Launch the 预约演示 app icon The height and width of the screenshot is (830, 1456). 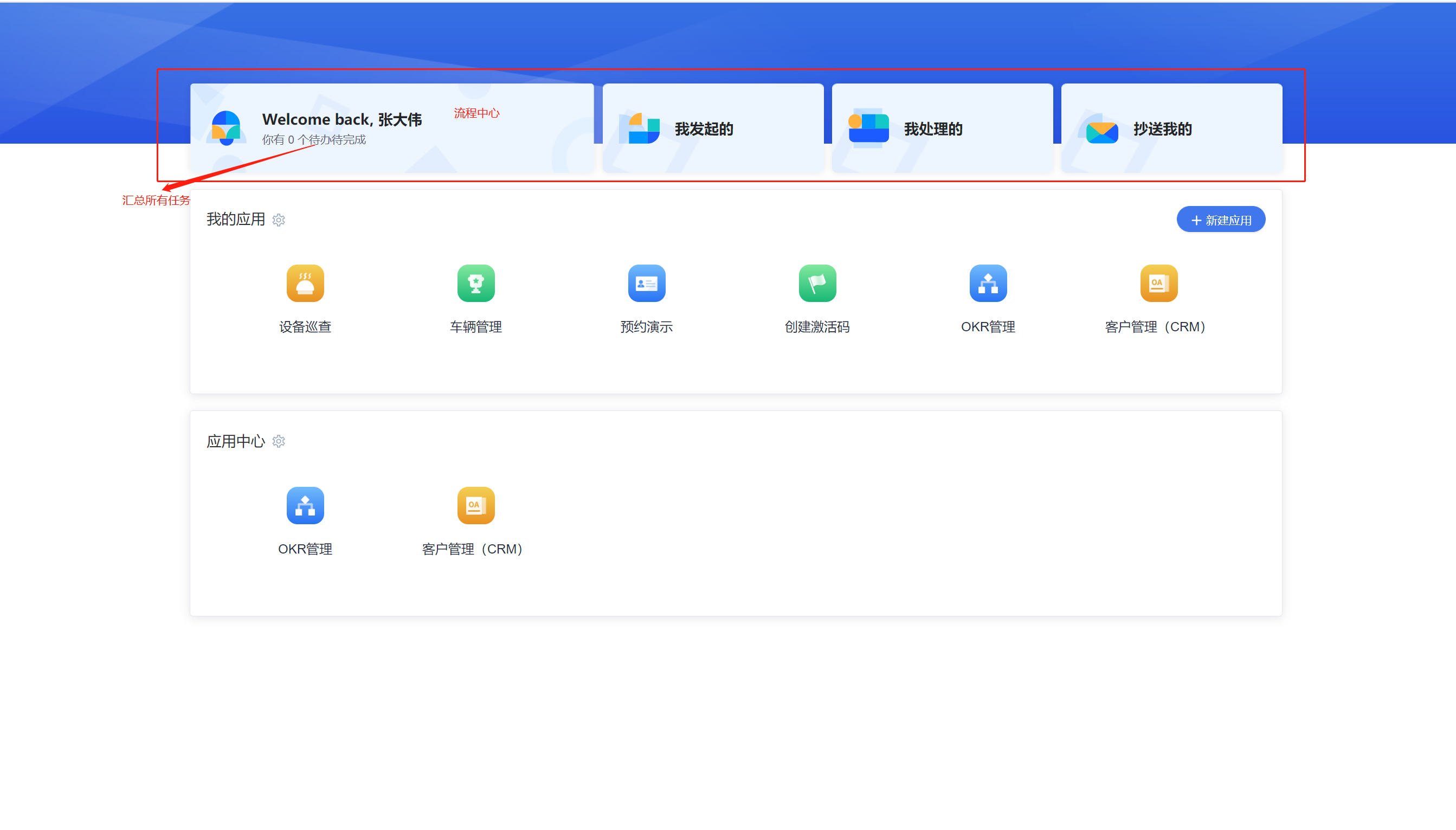coord(646,283)
